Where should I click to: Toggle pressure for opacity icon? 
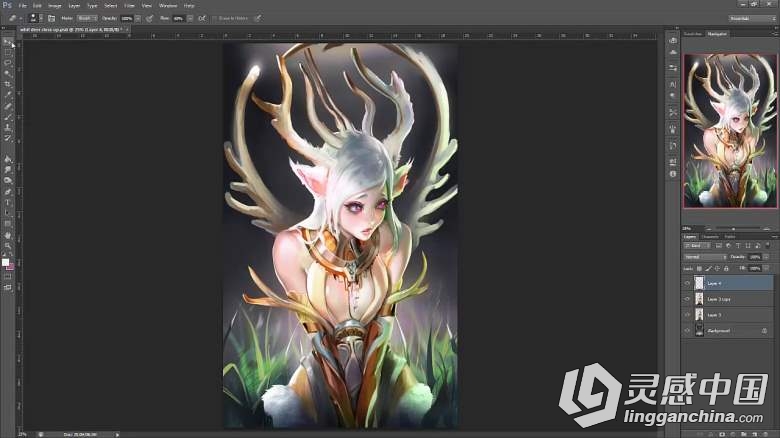(149, 18)
